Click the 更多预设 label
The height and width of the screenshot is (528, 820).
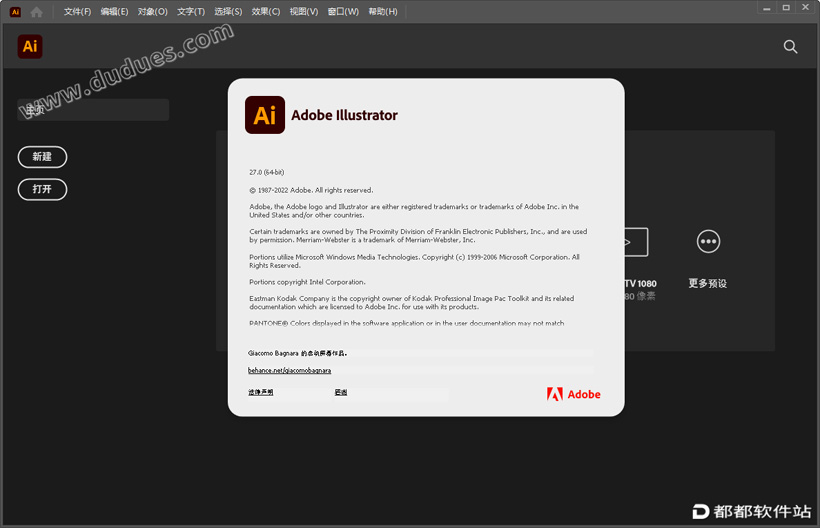tap(708, 283)
